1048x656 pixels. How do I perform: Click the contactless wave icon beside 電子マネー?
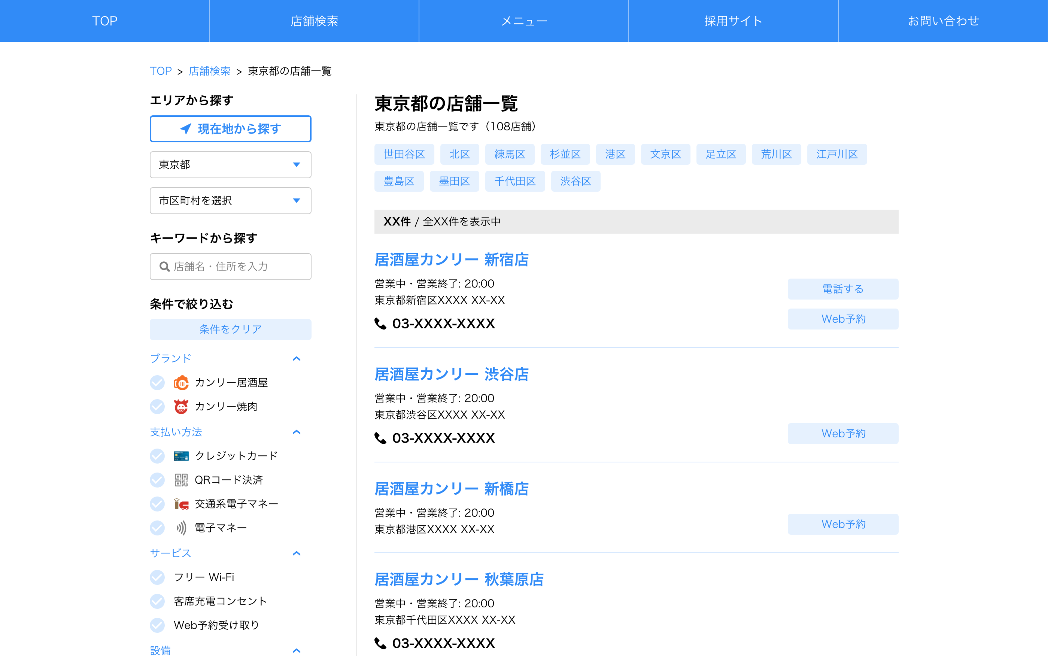[x=181, y=528]
